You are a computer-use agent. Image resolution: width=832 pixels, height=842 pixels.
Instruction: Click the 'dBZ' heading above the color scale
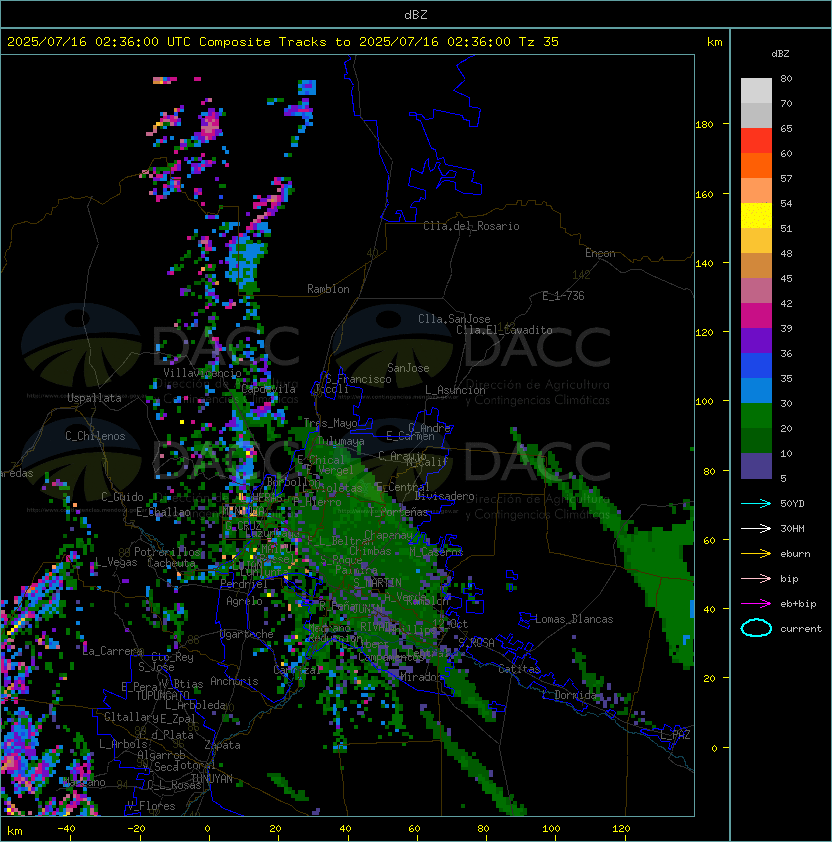pyautogui.click(x=780, y=54)
